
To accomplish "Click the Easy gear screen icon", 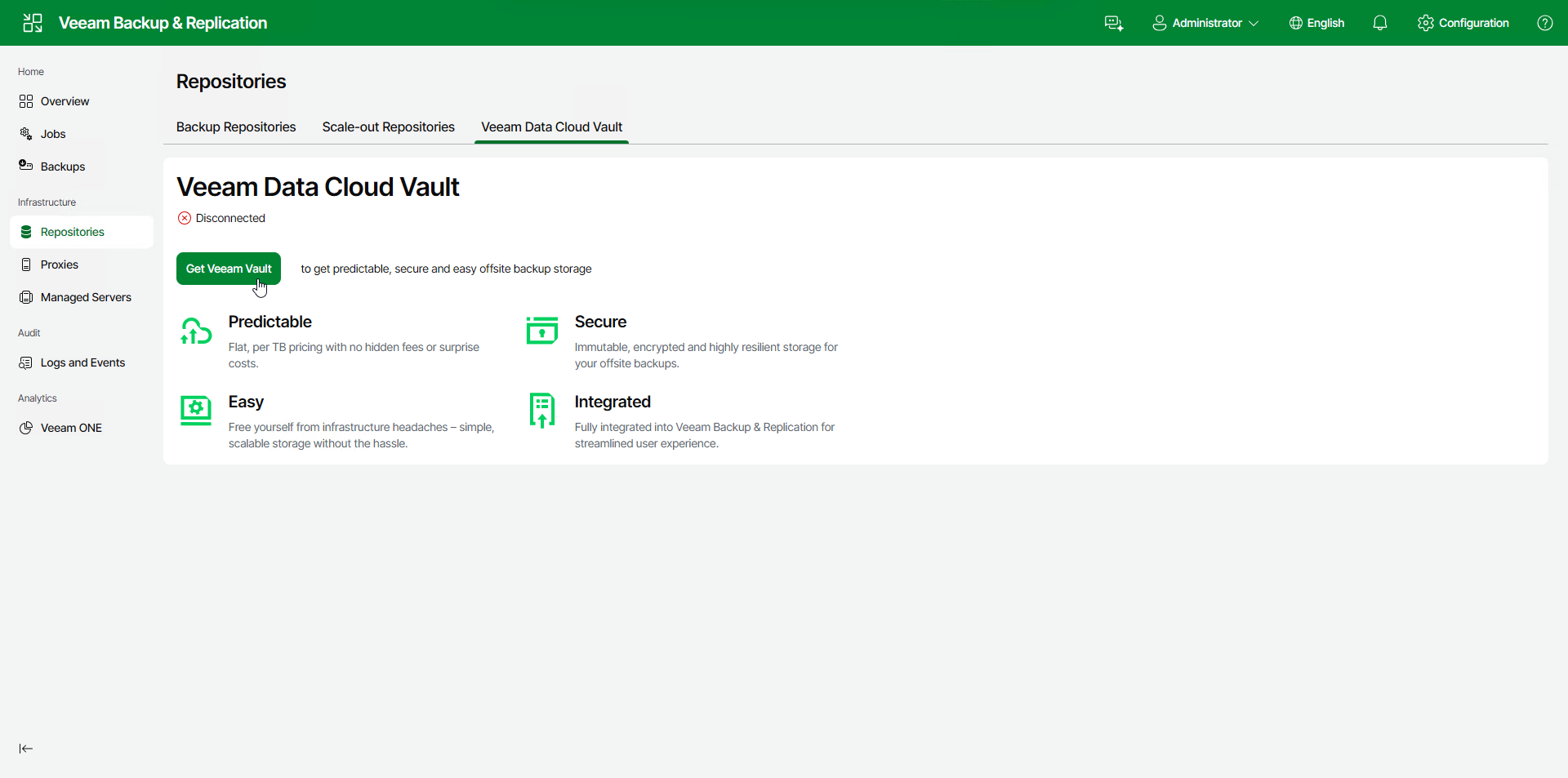I will [196, 411].
